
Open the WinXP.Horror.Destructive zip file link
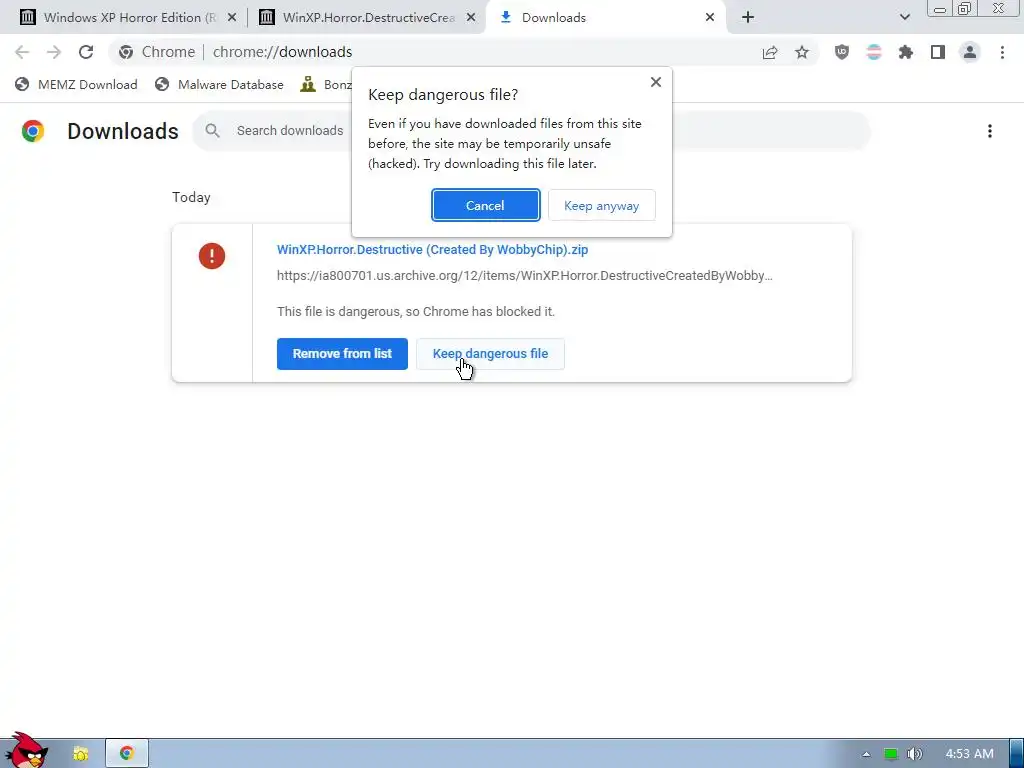[432, 249]
